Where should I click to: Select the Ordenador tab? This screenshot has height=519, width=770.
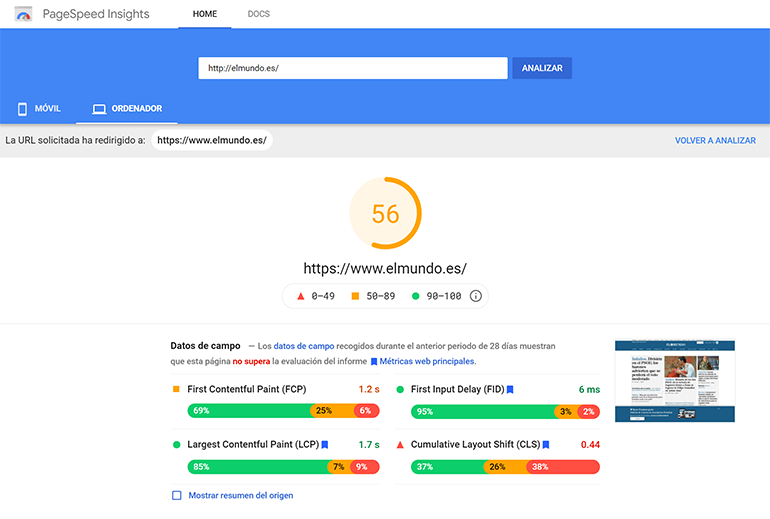tap(126, 108)
